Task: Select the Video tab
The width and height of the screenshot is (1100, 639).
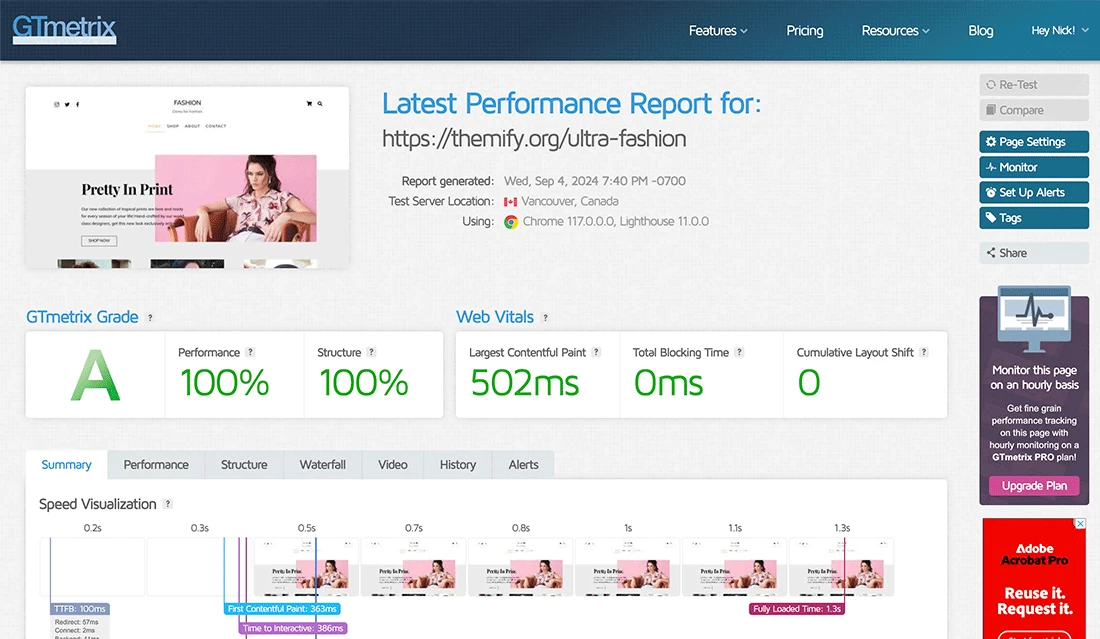Action: pyautogui.click(x=393, y=464)
